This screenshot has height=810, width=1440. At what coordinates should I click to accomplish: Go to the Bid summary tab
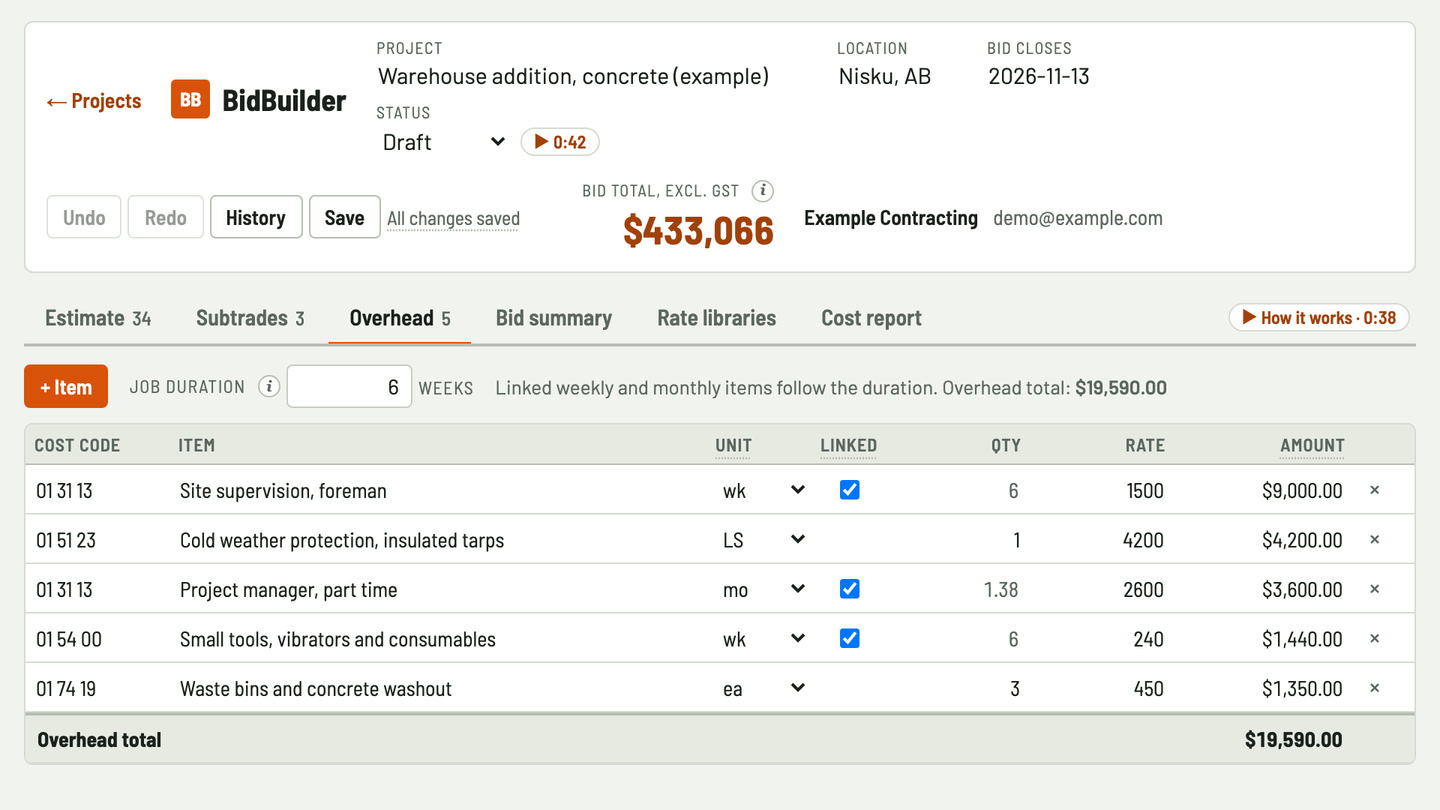pyautogui.click(x=554, y=318)
